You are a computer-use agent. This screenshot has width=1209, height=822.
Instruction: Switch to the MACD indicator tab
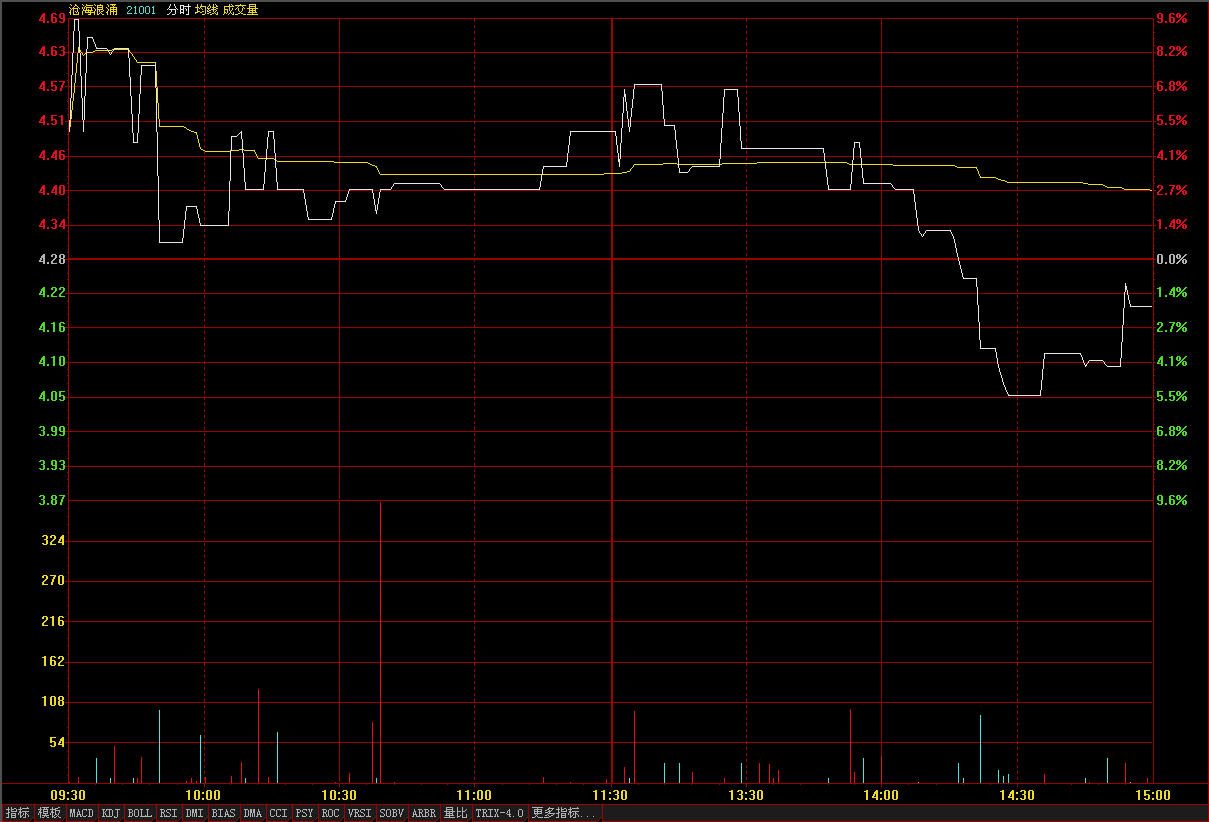81,813
